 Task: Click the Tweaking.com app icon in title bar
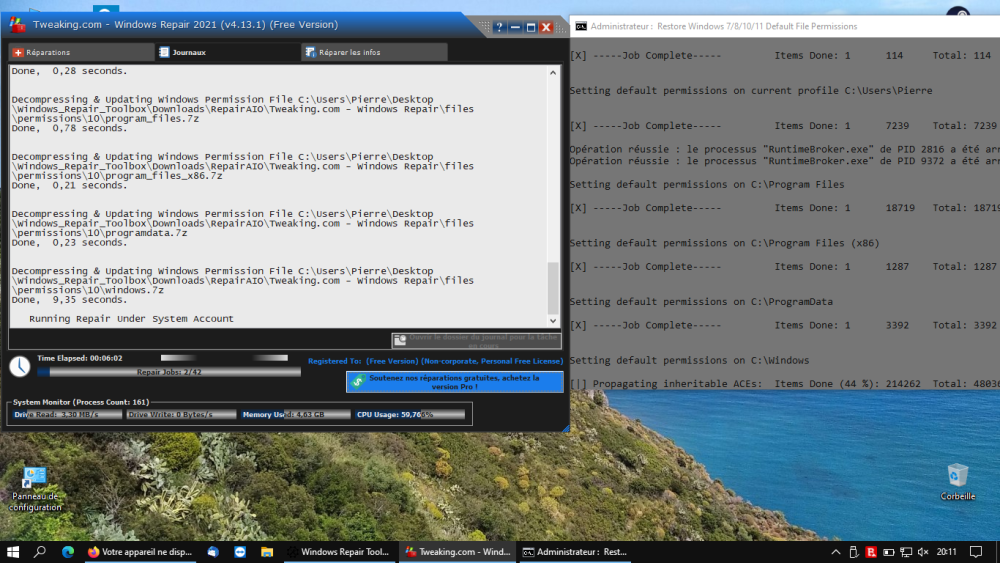click(18, 25)
